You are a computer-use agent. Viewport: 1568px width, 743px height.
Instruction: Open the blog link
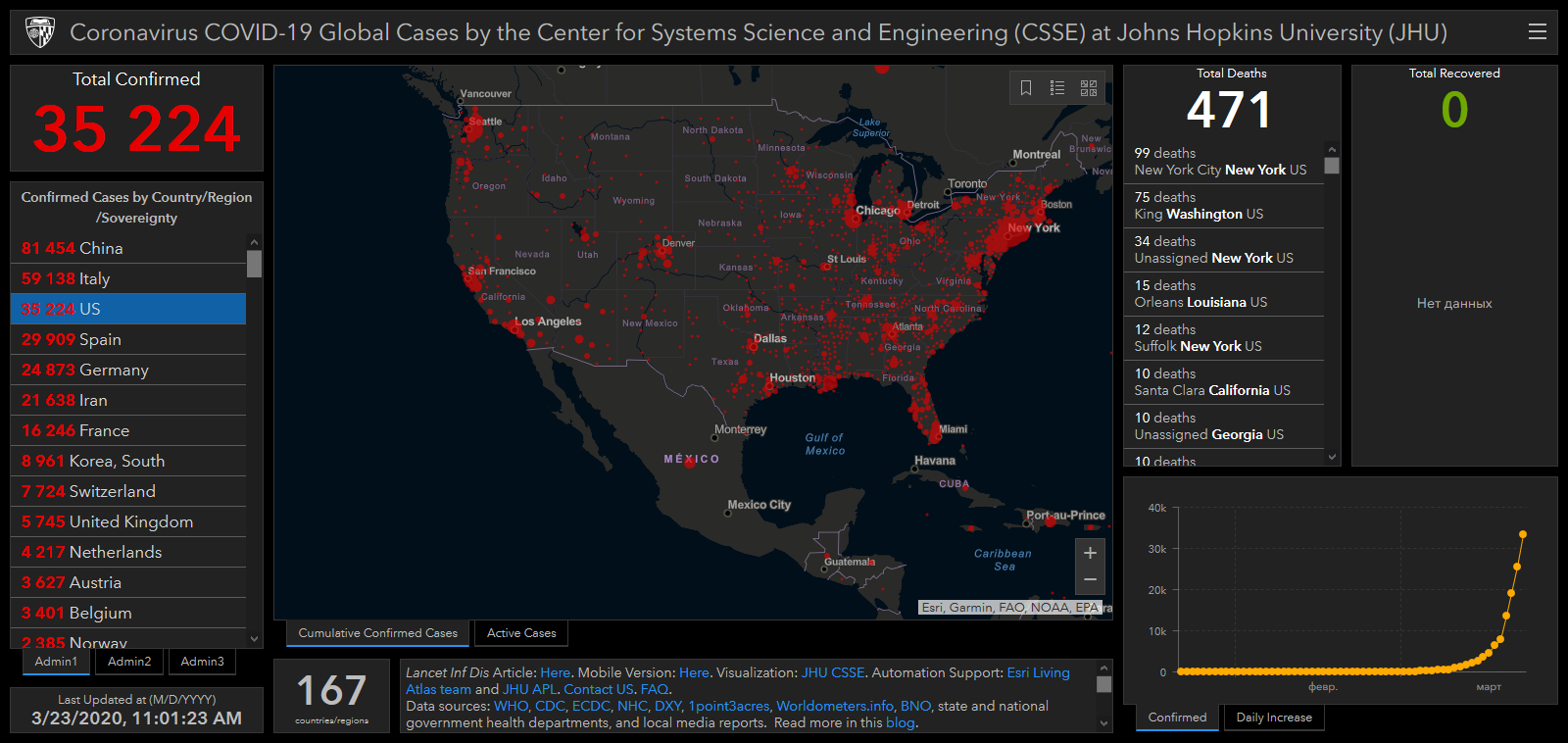coord(900,722)
